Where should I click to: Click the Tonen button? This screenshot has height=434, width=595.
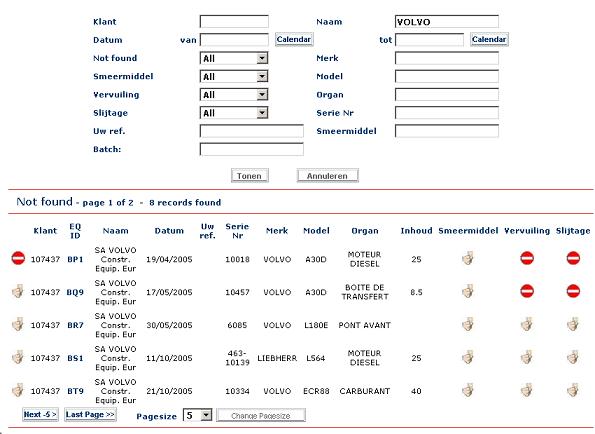[250, 176]
